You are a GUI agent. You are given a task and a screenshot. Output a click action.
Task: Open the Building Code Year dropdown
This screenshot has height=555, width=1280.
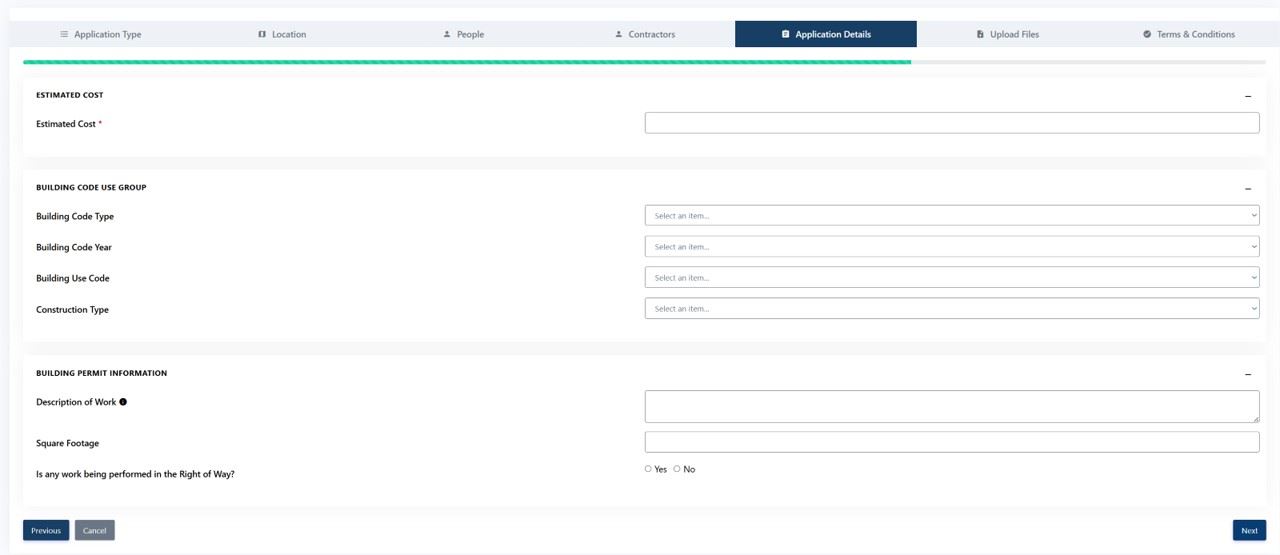(x=951, y=247)
